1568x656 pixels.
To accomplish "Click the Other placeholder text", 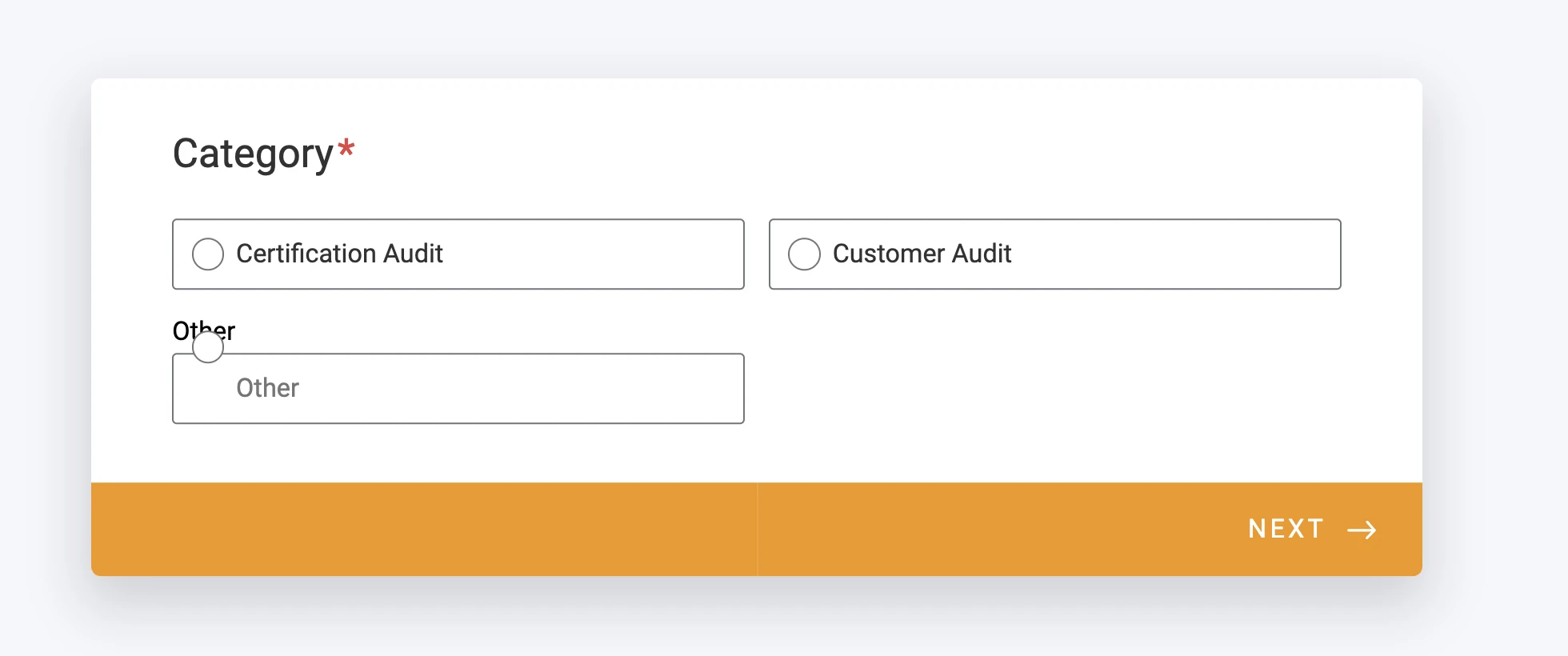I will 267,388.
